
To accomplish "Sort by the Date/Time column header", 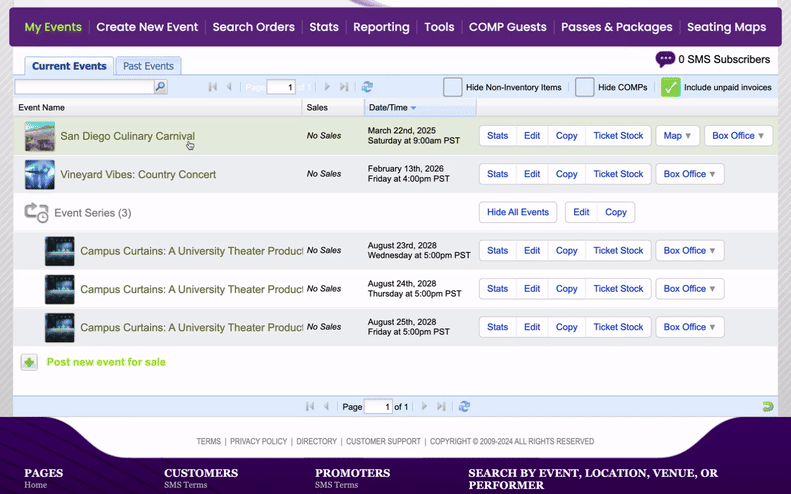I will (392, 107).
